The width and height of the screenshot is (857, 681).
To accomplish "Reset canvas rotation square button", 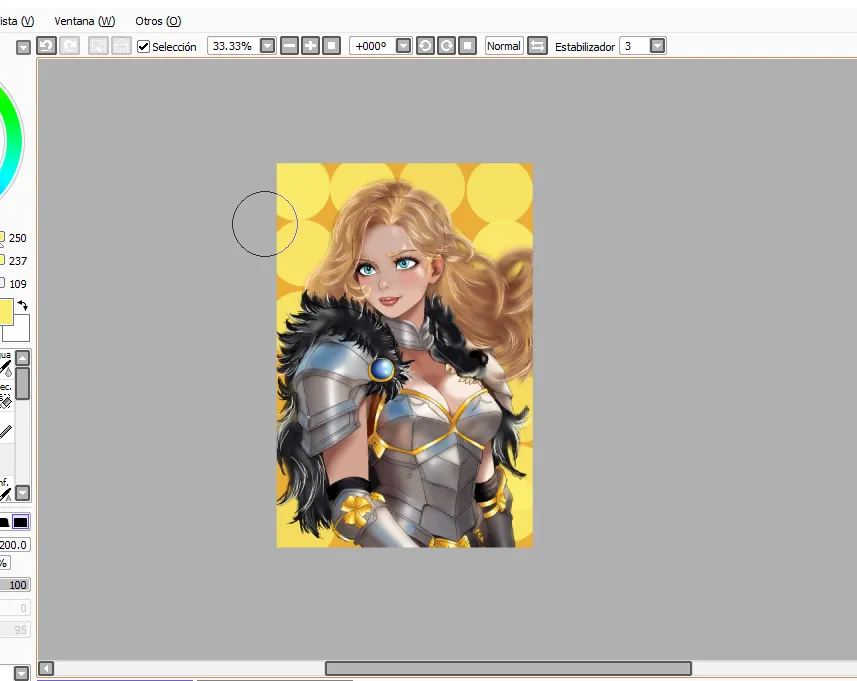I will (467, 46).
